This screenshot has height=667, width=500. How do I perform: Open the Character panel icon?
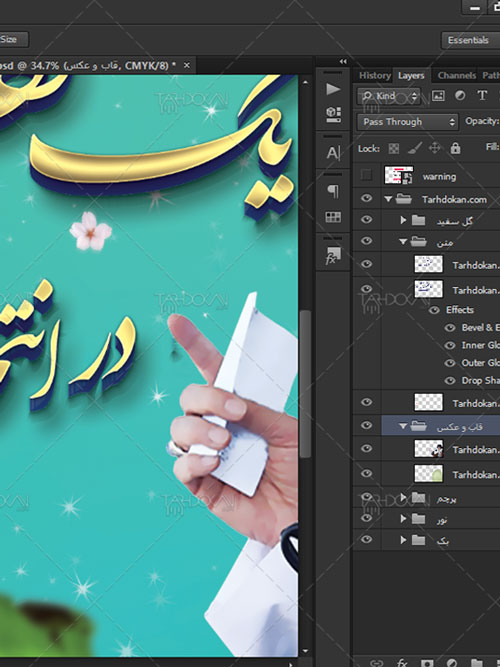coord(333,153)
